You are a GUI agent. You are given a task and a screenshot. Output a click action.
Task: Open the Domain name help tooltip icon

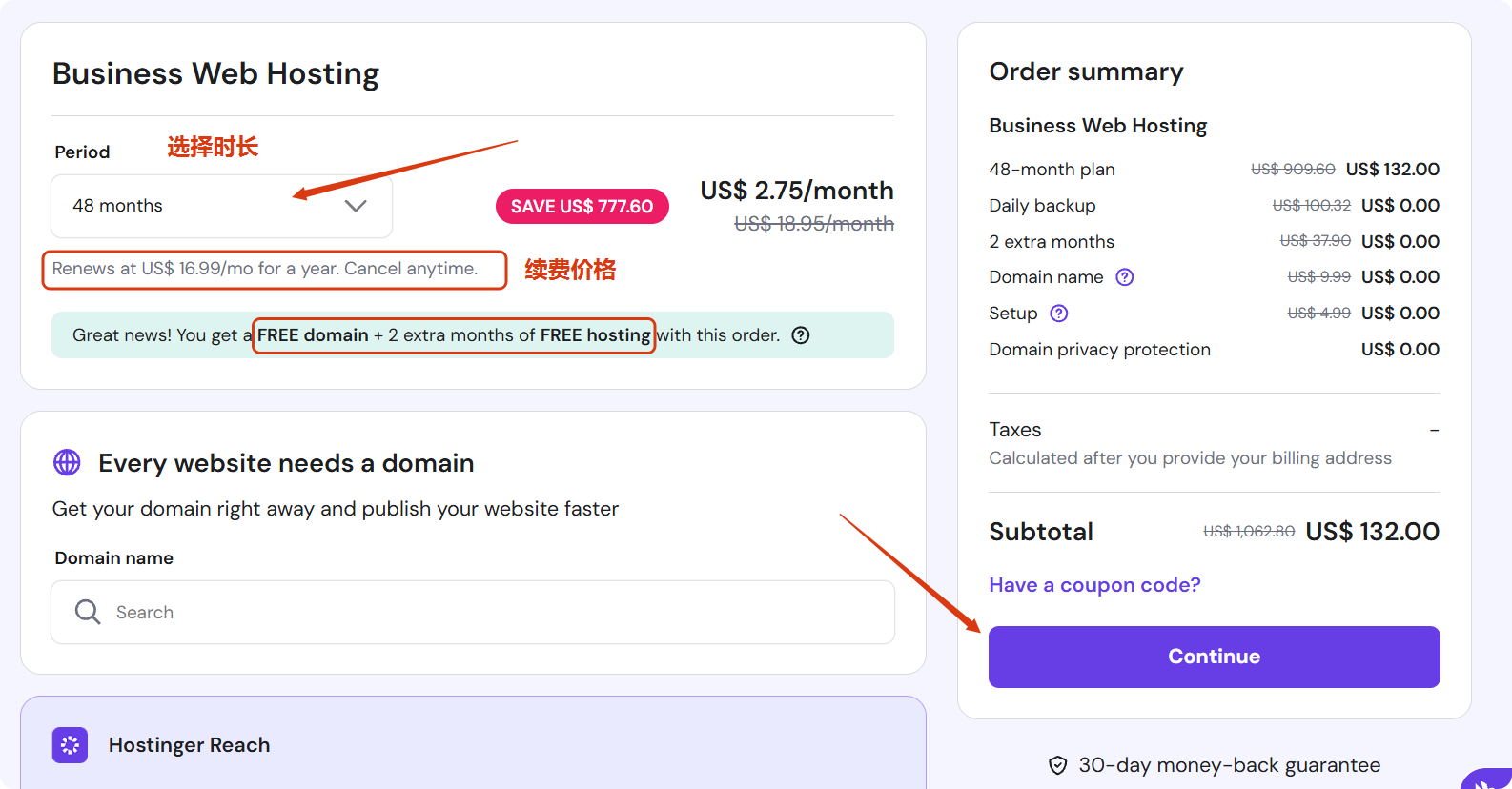[x=1125, y=277]
